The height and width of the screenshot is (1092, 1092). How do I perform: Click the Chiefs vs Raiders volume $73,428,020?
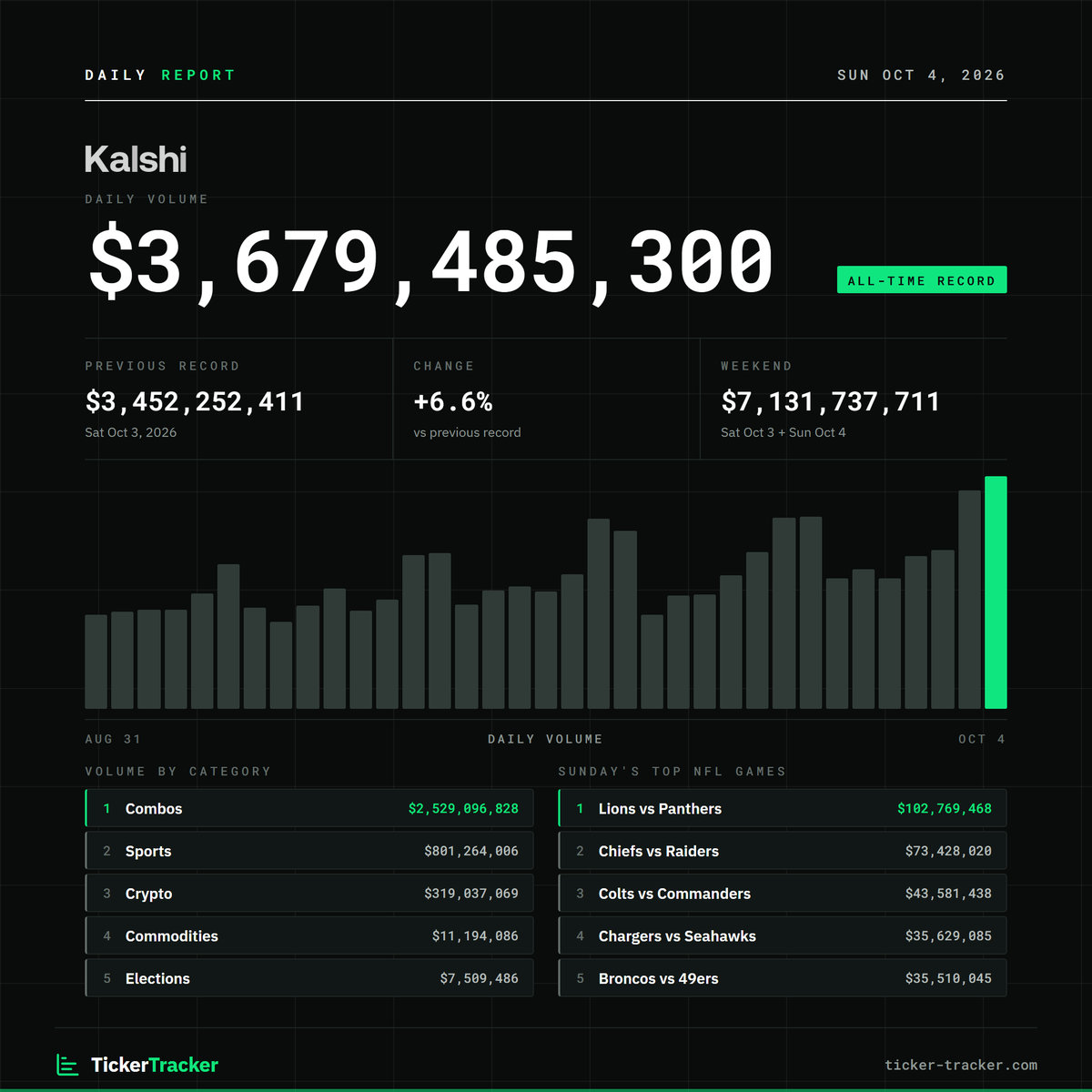[x=948, y=851]
